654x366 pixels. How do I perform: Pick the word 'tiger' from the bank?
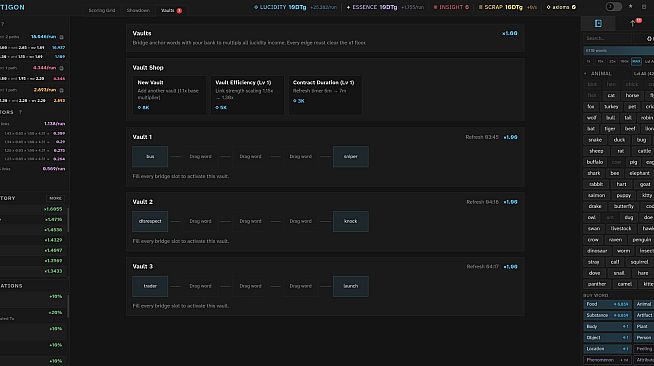coord(610,129)
